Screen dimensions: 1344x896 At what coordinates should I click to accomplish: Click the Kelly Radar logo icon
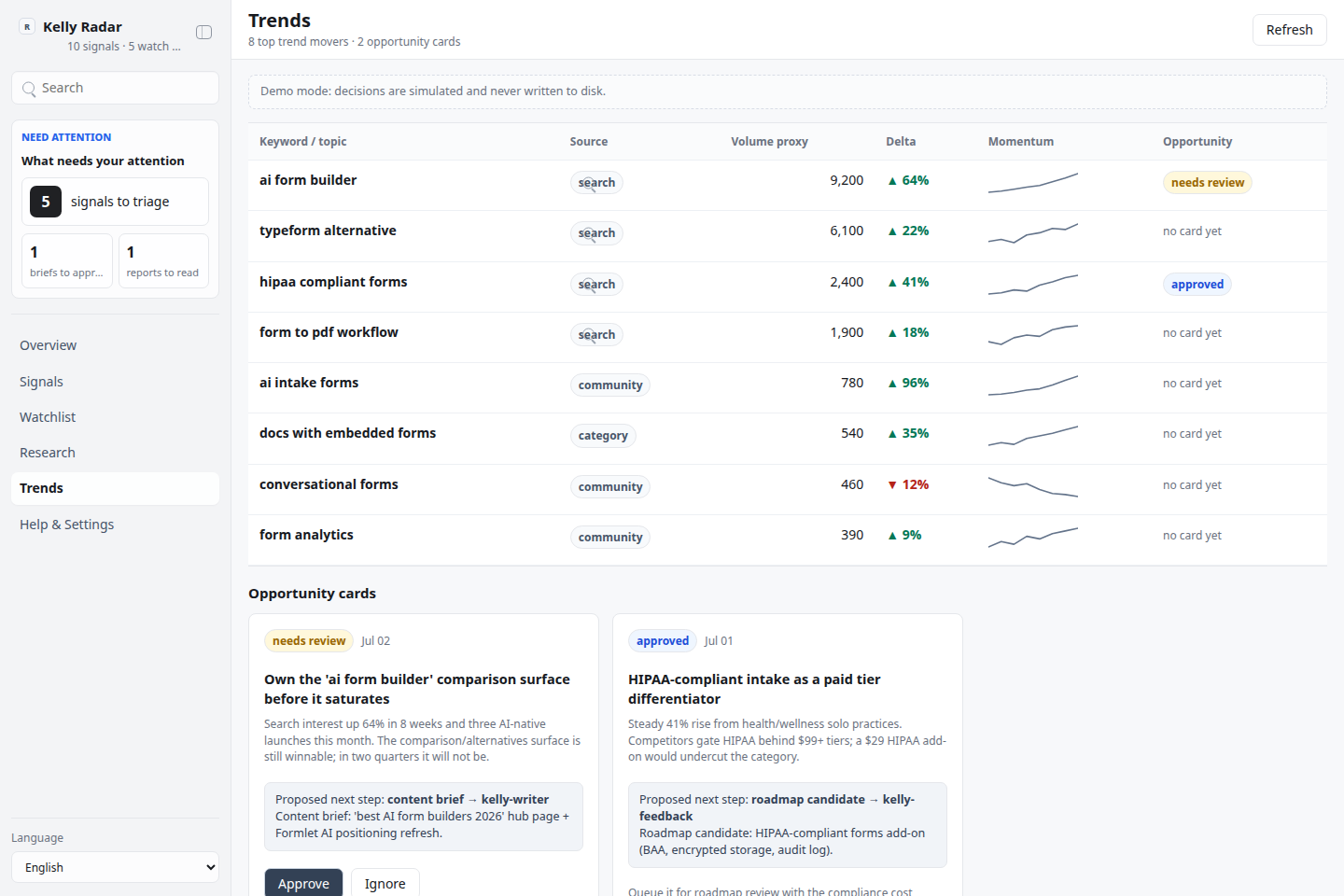pyautogui.click(x=27, y=27)
